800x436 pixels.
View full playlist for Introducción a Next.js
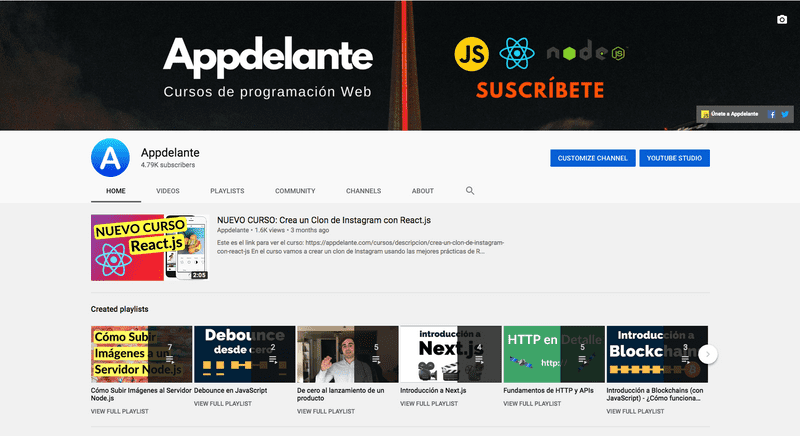point(429,403)
